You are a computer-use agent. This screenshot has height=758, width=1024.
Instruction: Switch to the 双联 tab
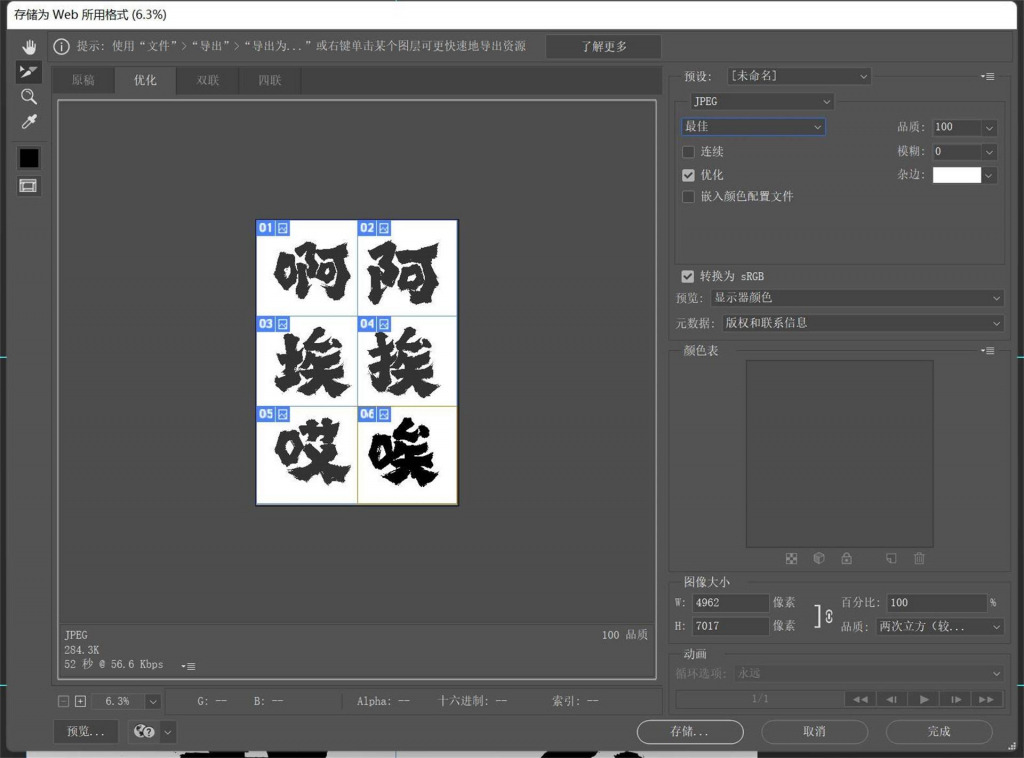coord(207,80)
